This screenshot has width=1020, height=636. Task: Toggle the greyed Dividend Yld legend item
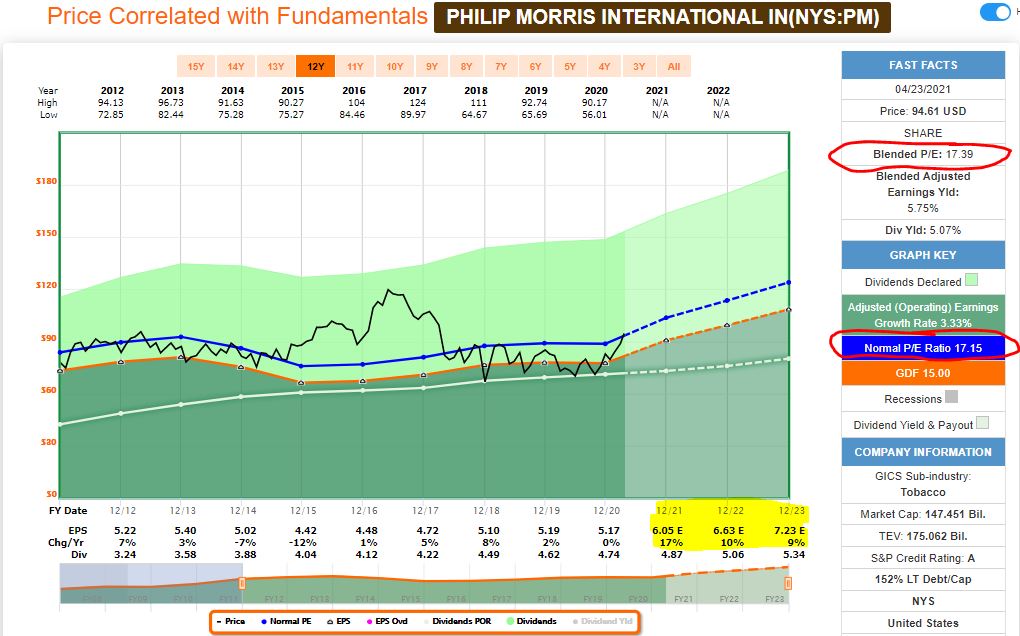pos(602,621)
